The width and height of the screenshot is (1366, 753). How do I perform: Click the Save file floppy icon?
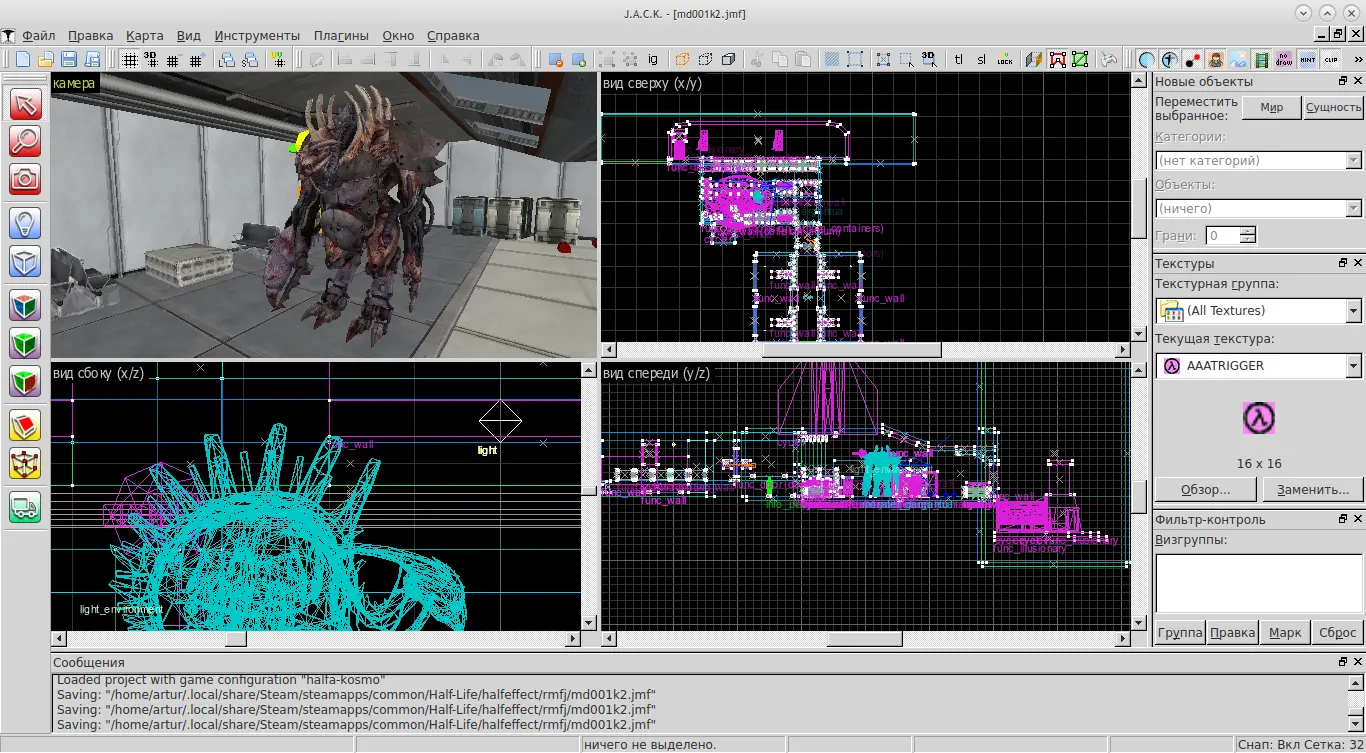[x=69, y=60]
